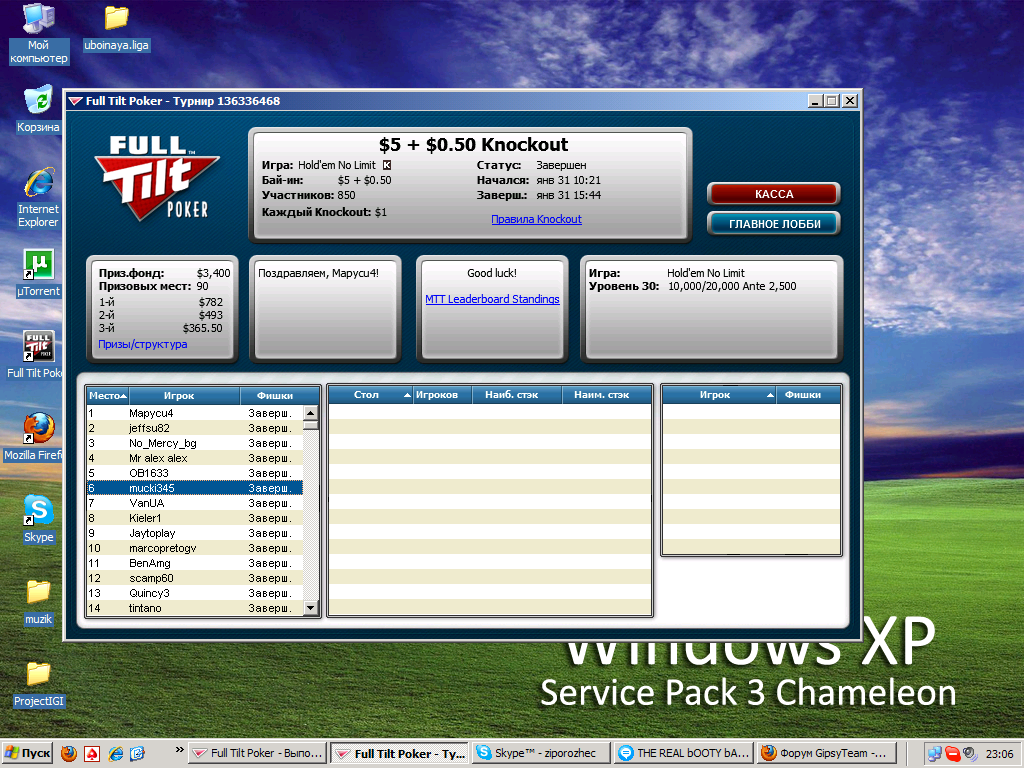The width and height of the screenshot is (1024, 768).
Task: Select player BenAmg row
Action: click(195, 564)
